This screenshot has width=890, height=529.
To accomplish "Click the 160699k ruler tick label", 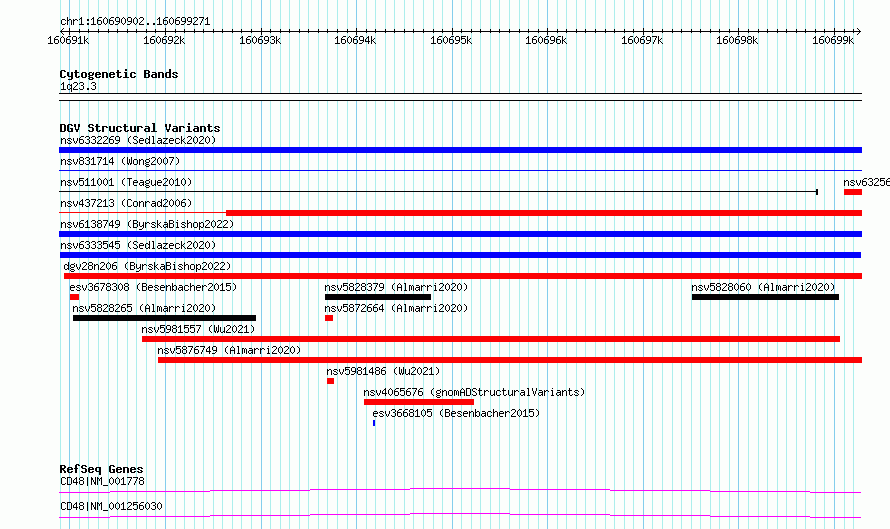I will click(833, 40).
